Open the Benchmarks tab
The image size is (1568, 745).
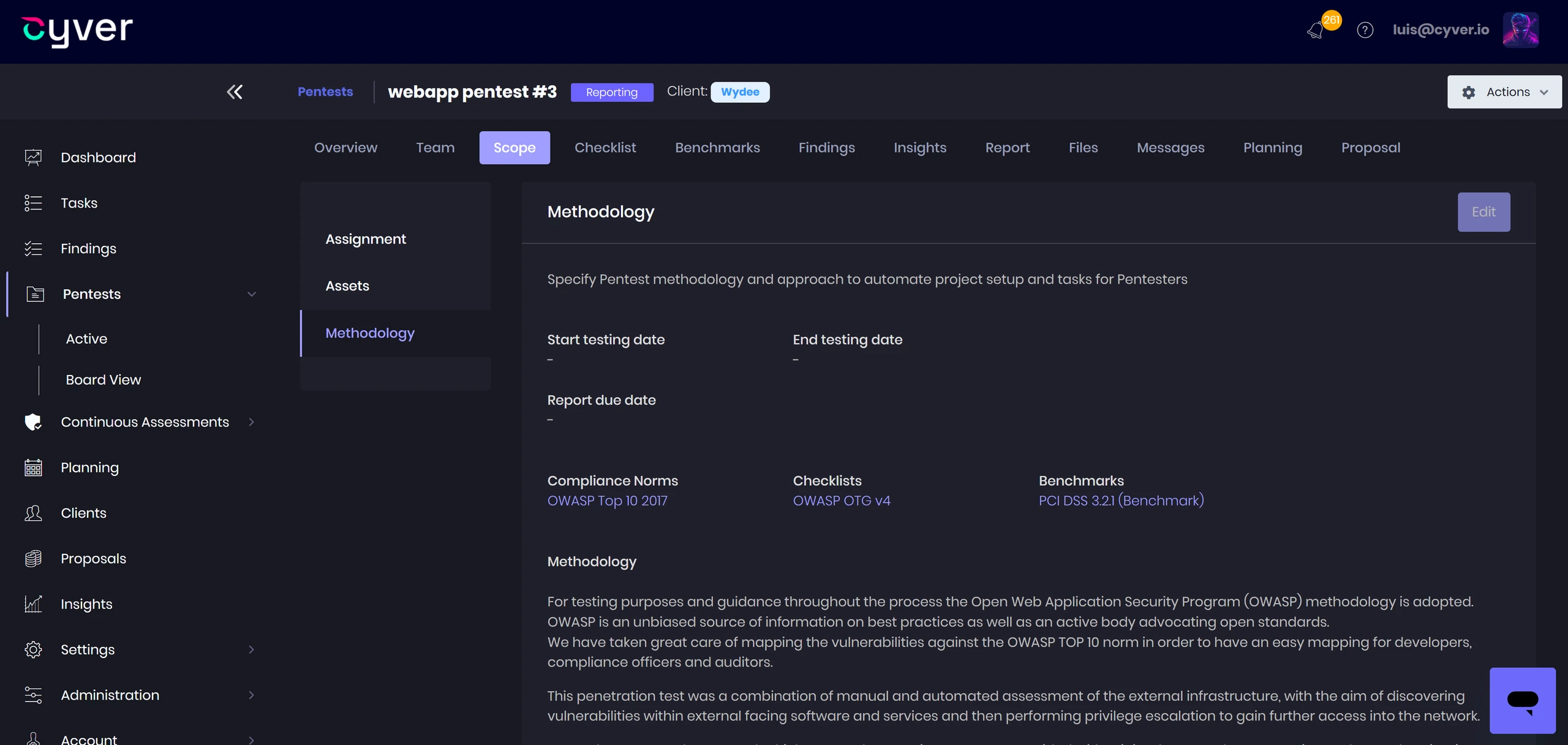coord(717,148)
